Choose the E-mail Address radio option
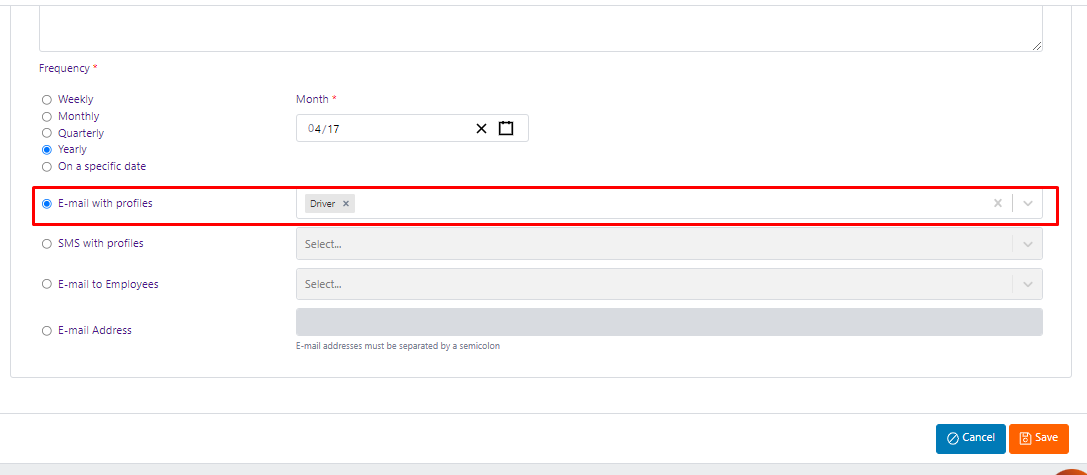 pyautogui.click(x=47, y=331)
